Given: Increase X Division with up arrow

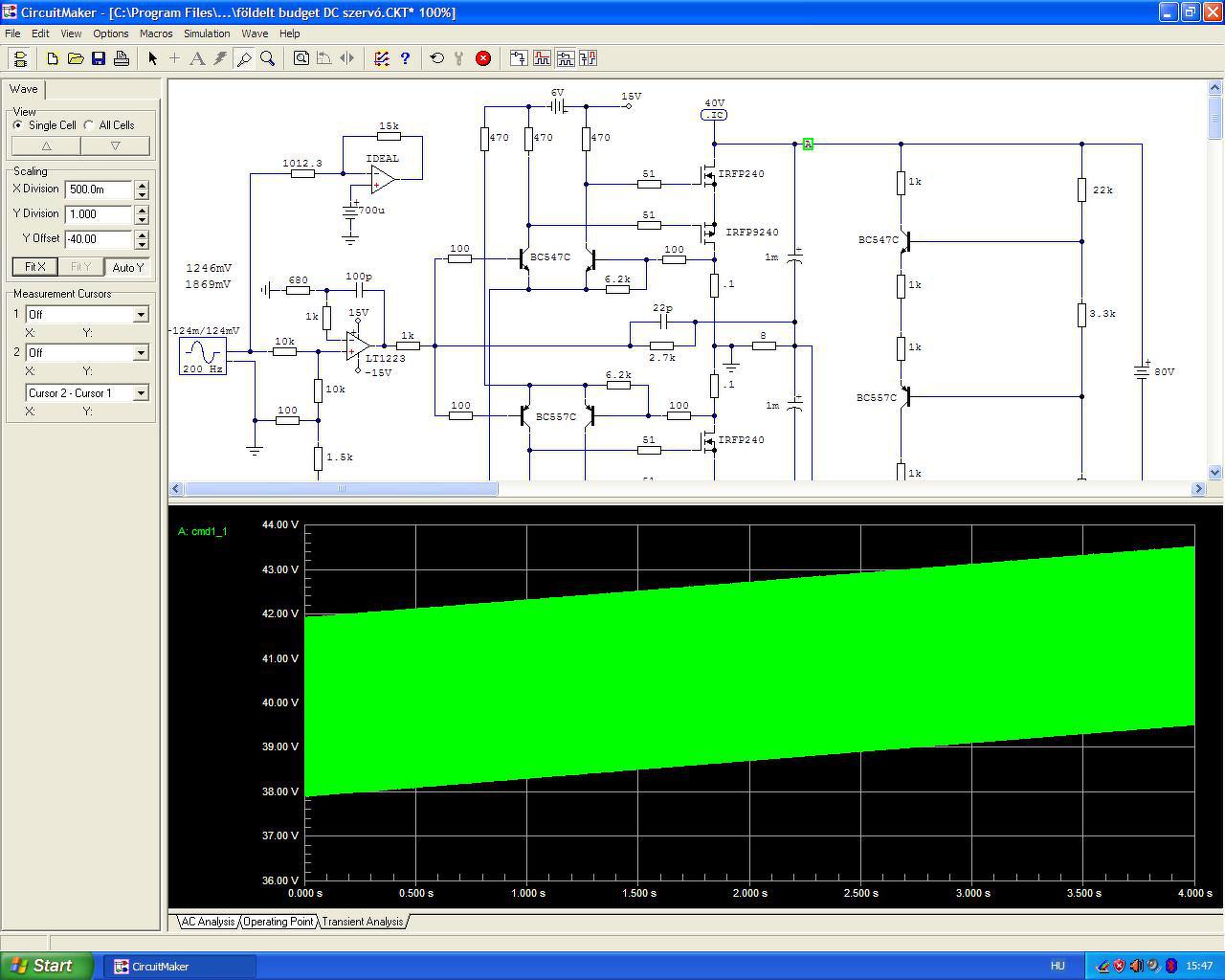Looking at the screenshot, I should pos(143,185).
